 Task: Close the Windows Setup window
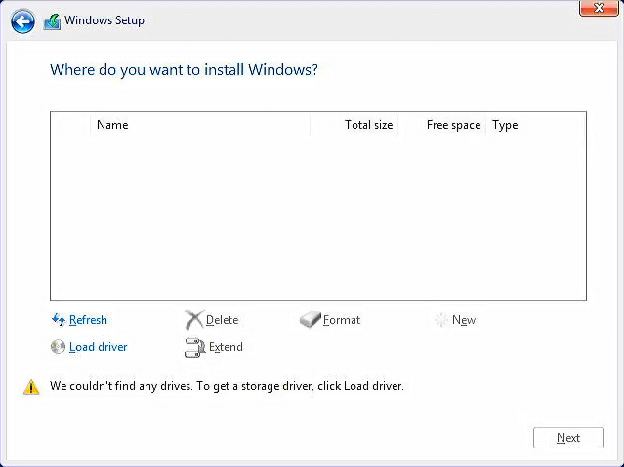(599, 8)
